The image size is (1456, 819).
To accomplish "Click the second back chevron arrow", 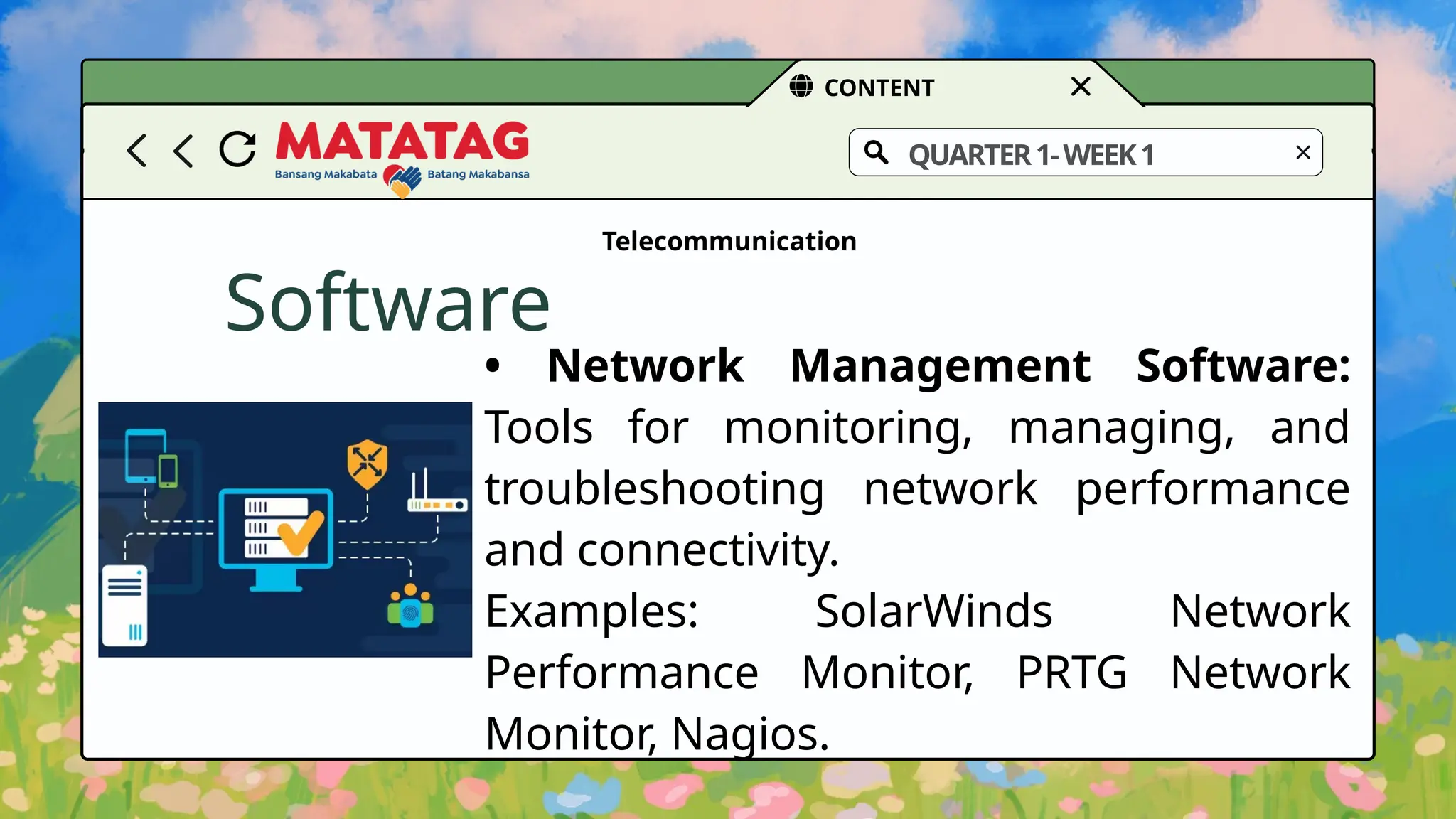I will [x=183, y=151].
